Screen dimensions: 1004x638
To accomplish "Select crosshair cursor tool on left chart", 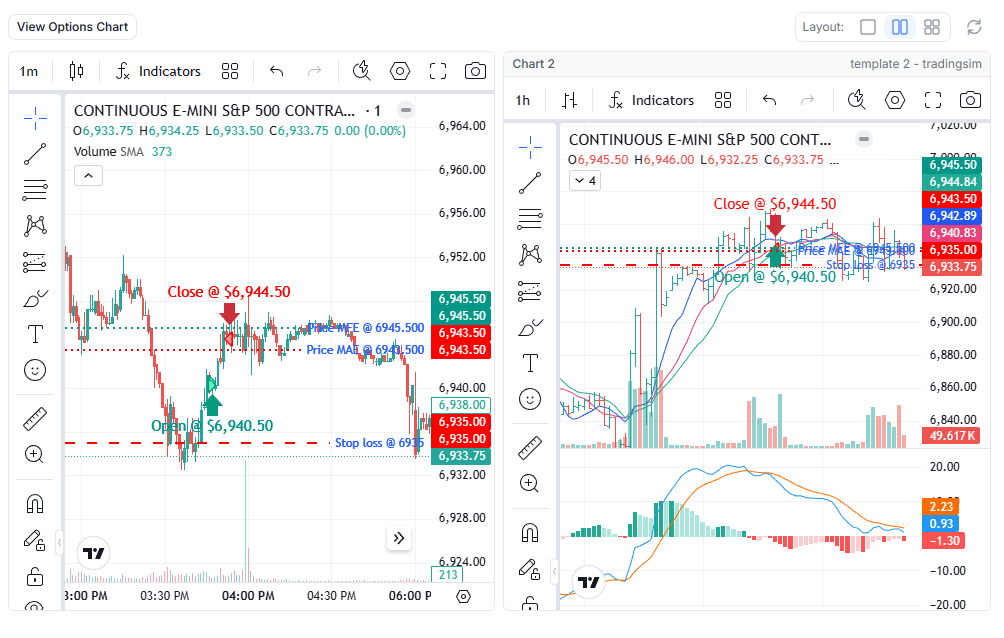I will 35,118.
